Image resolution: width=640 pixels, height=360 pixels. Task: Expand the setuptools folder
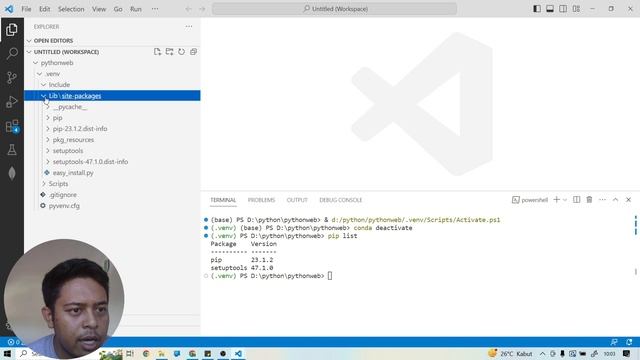[x=112, y=151]
